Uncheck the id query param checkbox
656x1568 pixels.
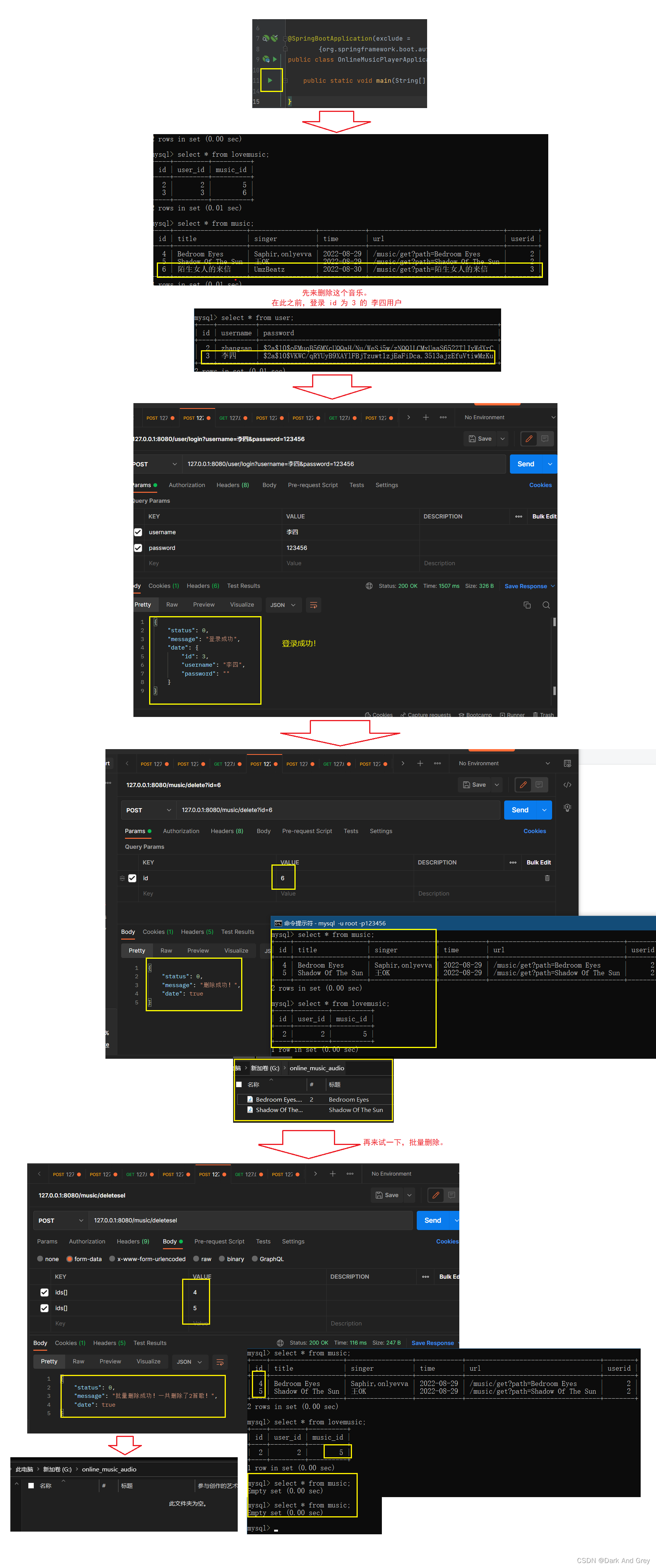pyautogui.click(x=132, y=878)
